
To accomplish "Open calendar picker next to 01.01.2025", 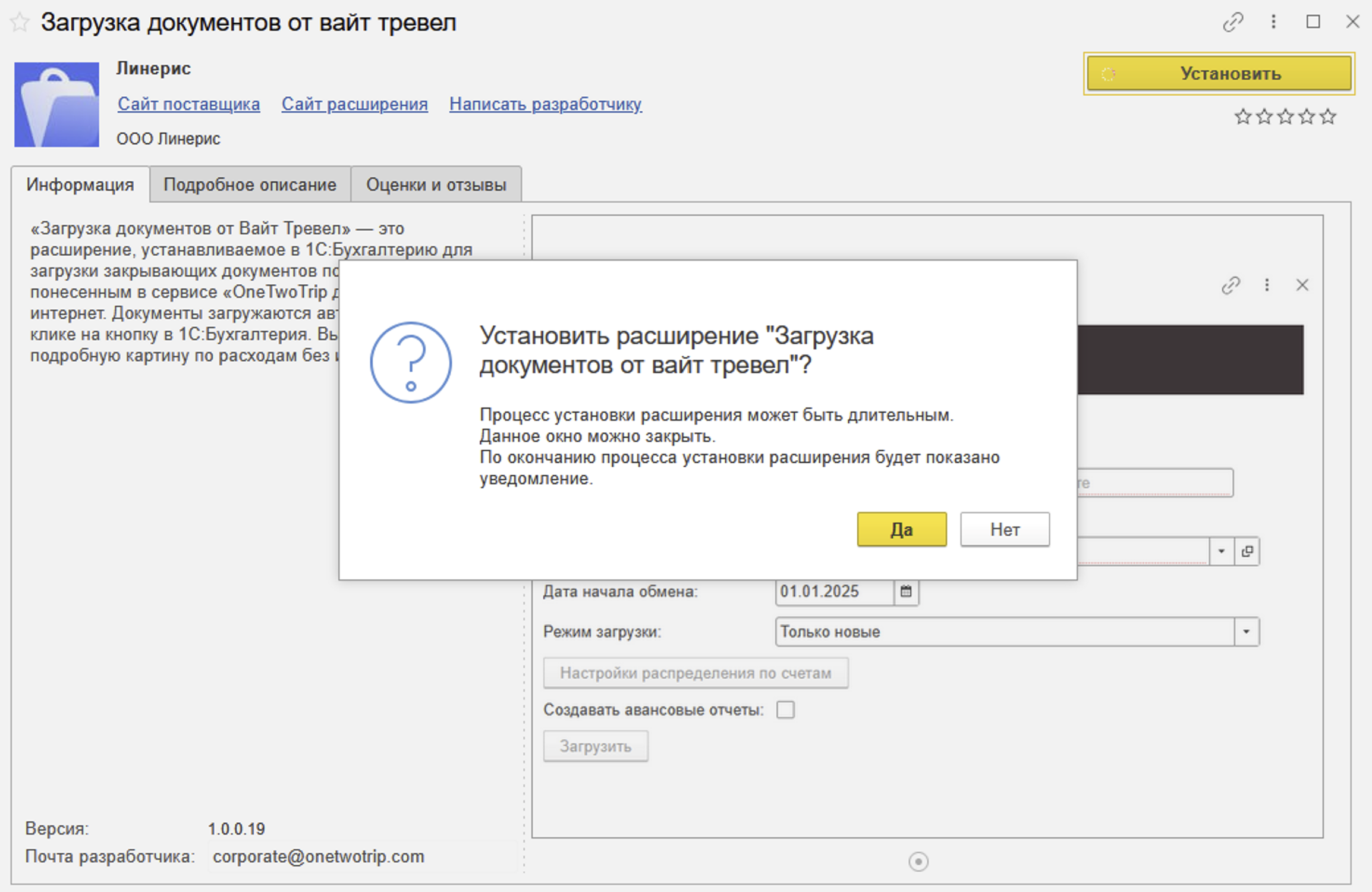I will click(906, 592).
